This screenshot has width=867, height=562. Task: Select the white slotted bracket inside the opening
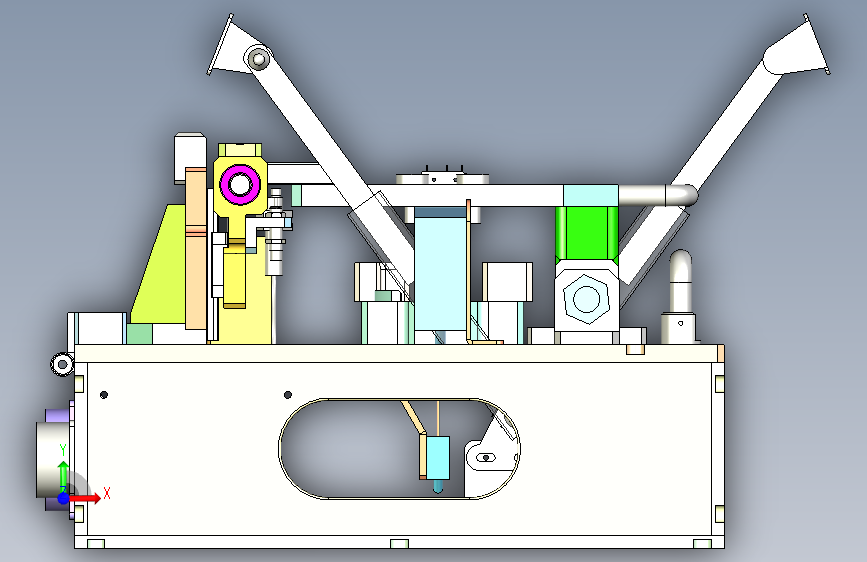tap(487, 457)
